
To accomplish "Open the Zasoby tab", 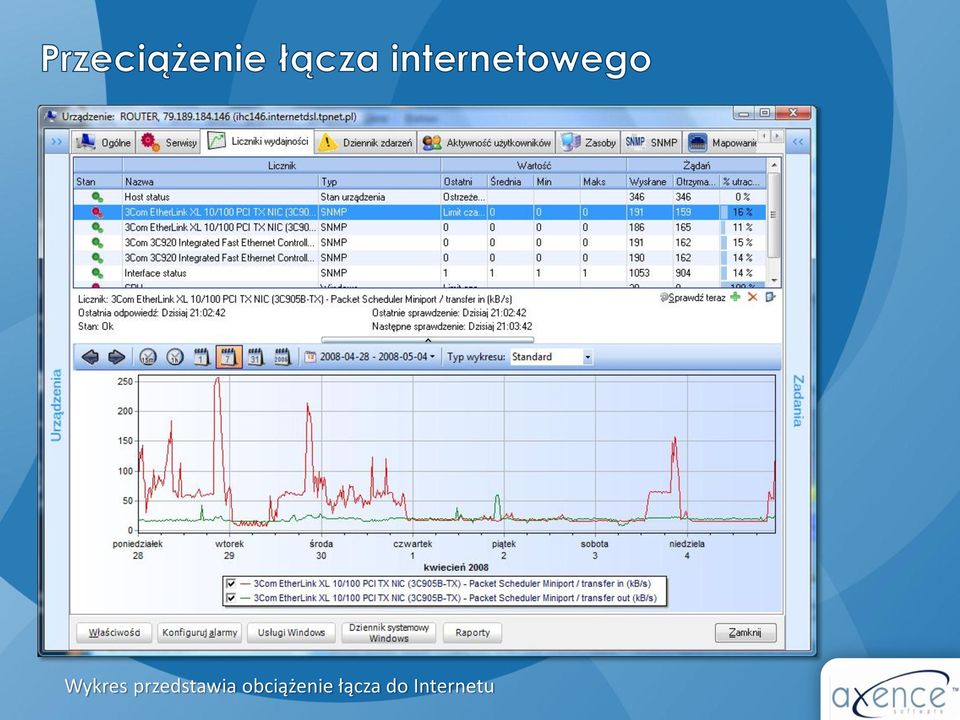I will (588, 142).
